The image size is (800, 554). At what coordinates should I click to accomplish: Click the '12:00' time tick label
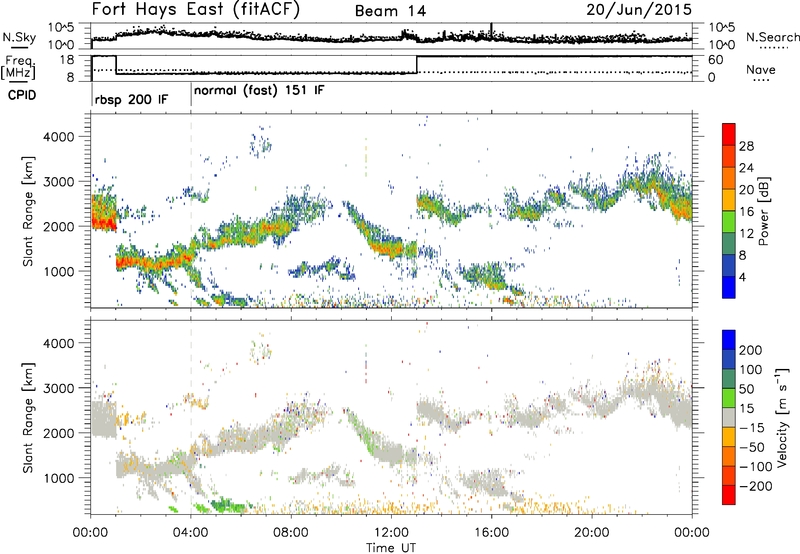[x=391, y=533]
